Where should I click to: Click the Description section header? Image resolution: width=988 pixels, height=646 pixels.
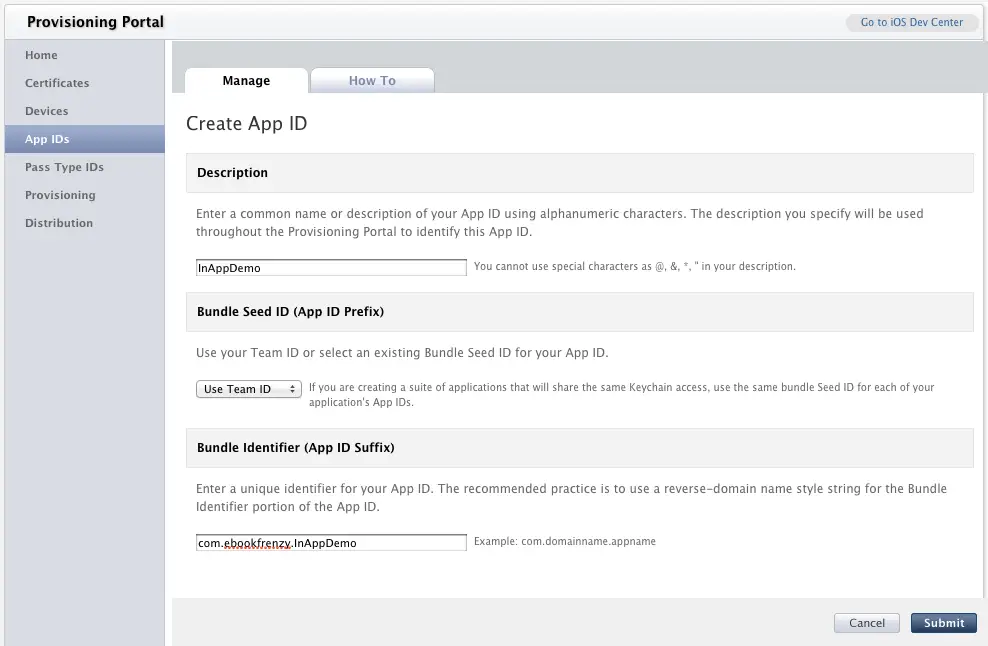(232, 172)
